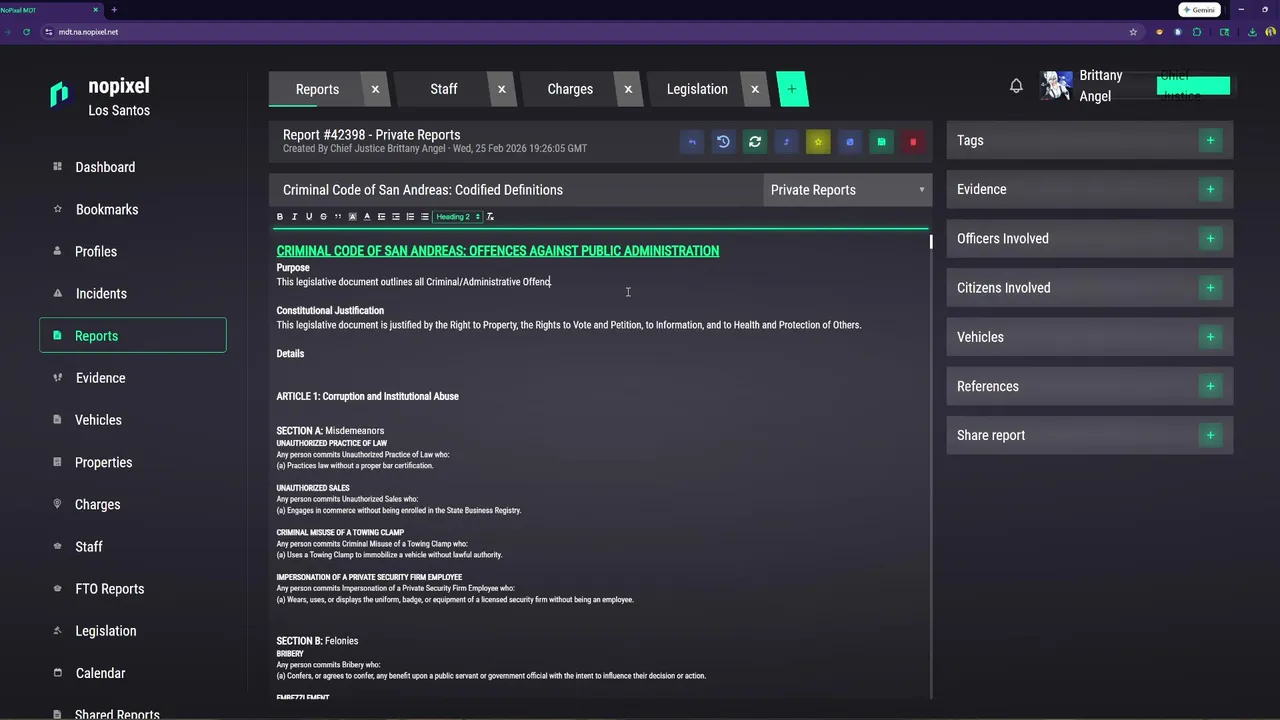Switch to the Charges tab
1280x720 pixels.
pyautogui.click(x=570, y=89)
